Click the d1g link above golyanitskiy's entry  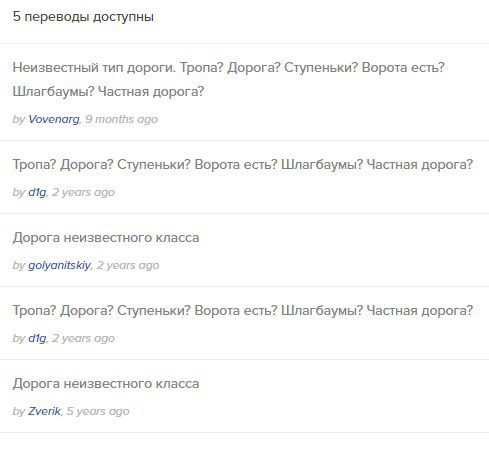(37, 192)
